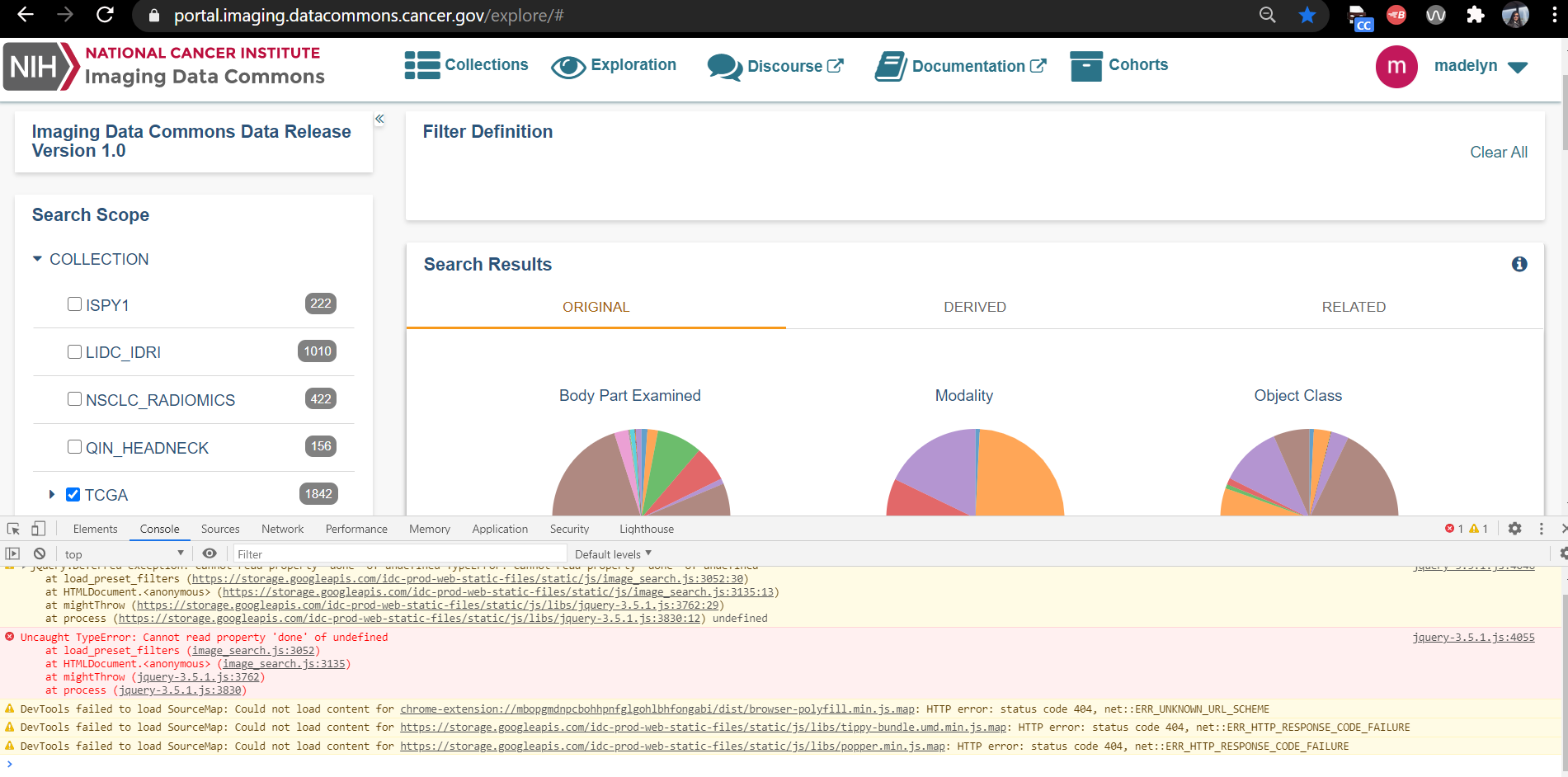Switch to the DERIVED results tab
The image size is (1568, 777).
coord(974,306)
